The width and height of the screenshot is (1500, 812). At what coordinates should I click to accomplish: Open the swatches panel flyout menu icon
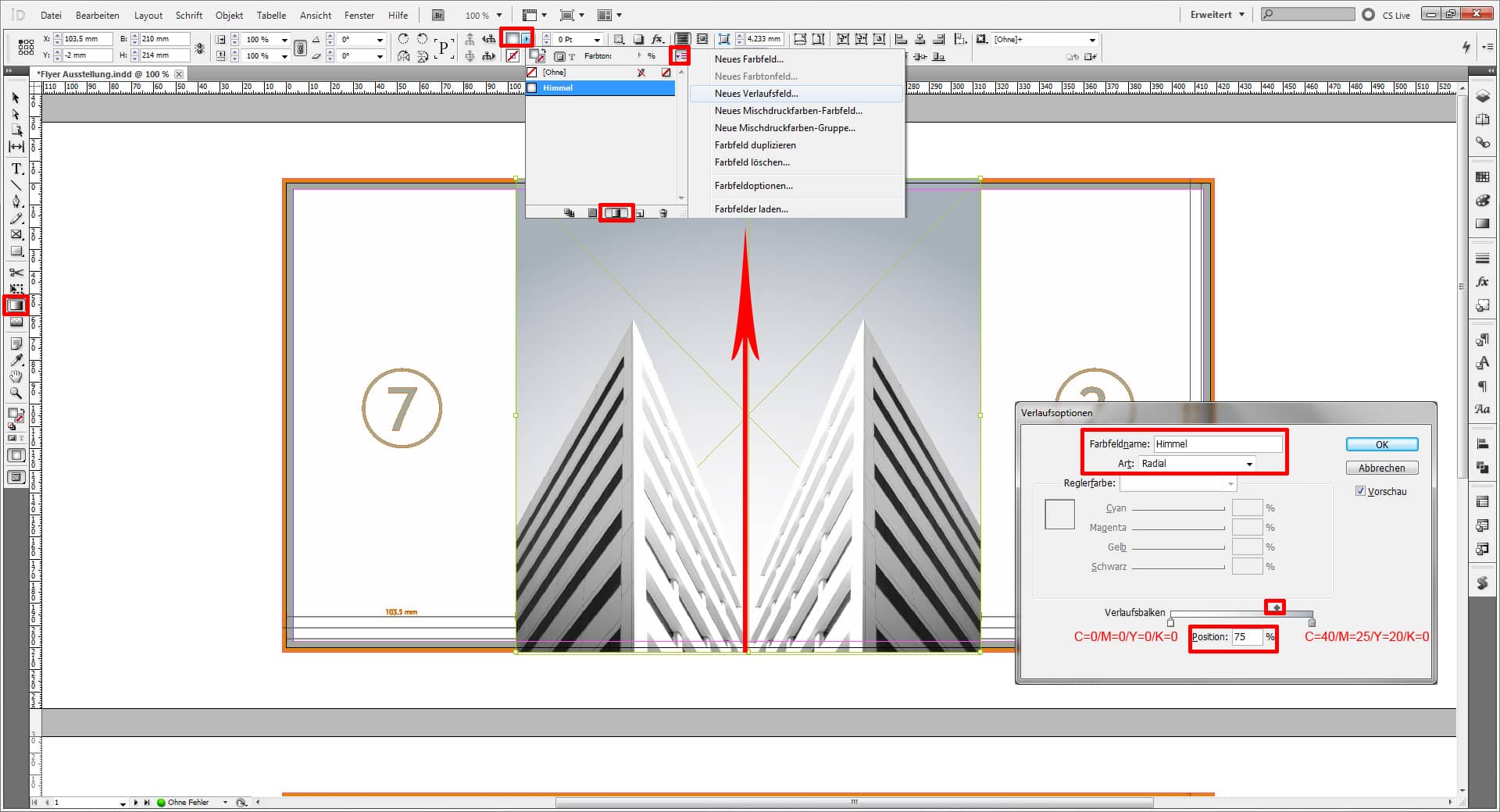point(680,55)
